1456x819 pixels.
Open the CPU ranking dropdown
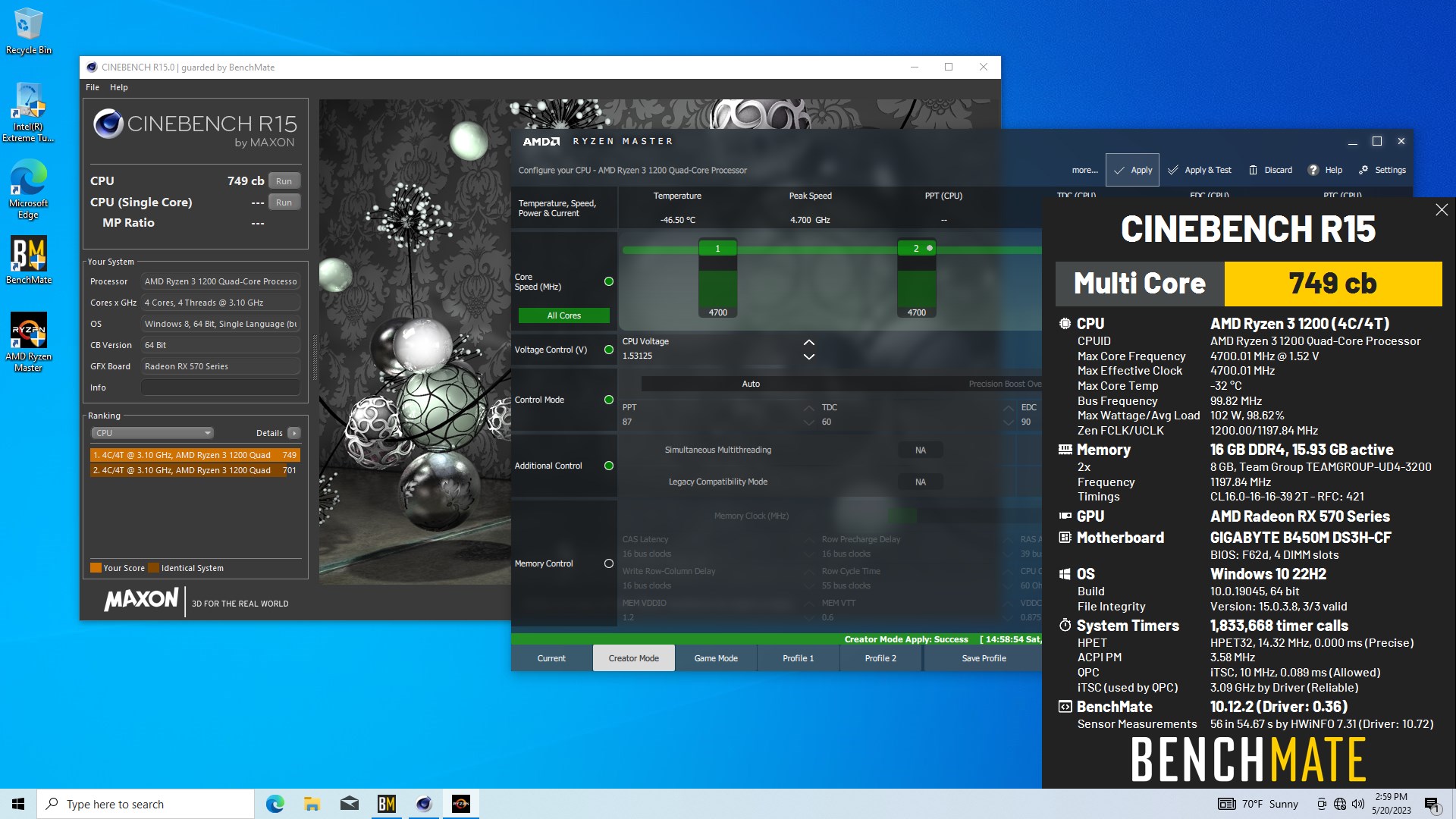pyautogui.click(x=152, y=433)
